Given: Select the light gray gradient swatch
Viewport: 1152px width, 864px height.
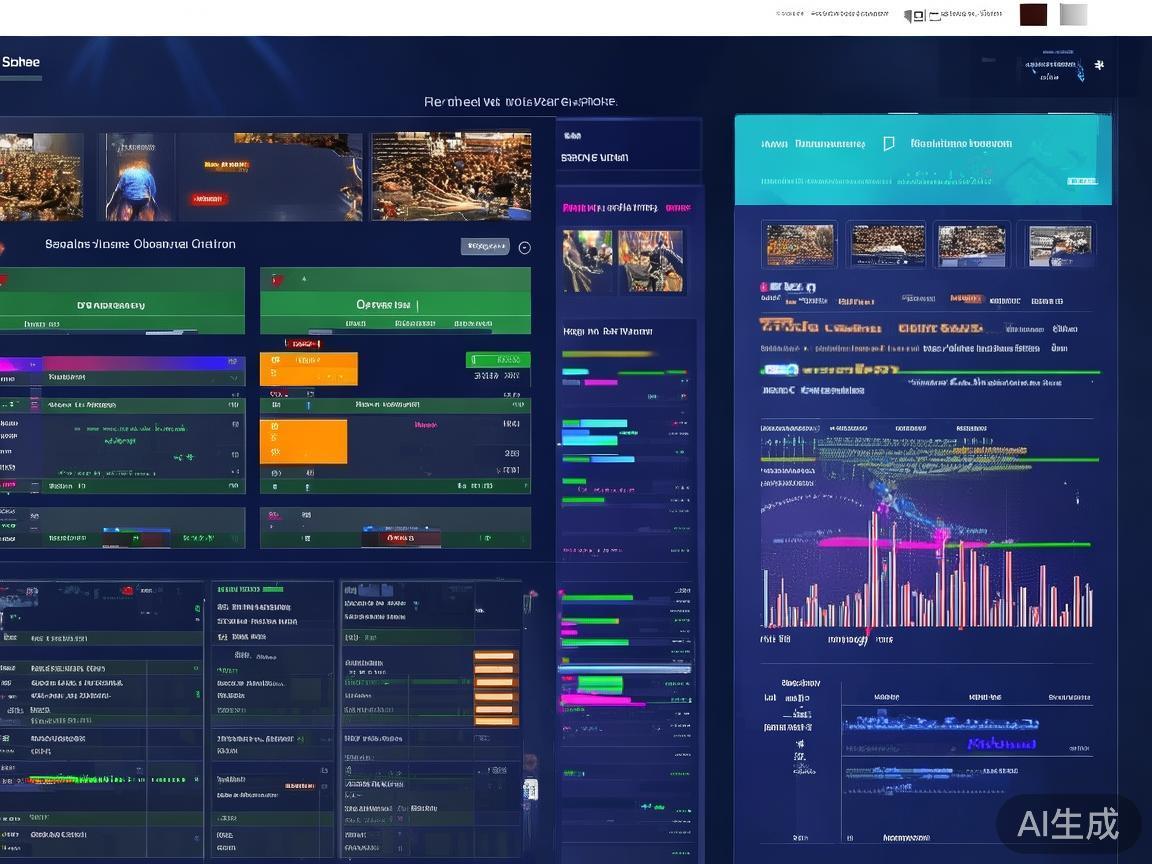Looking at the screenshot, I should (1073, 15).
